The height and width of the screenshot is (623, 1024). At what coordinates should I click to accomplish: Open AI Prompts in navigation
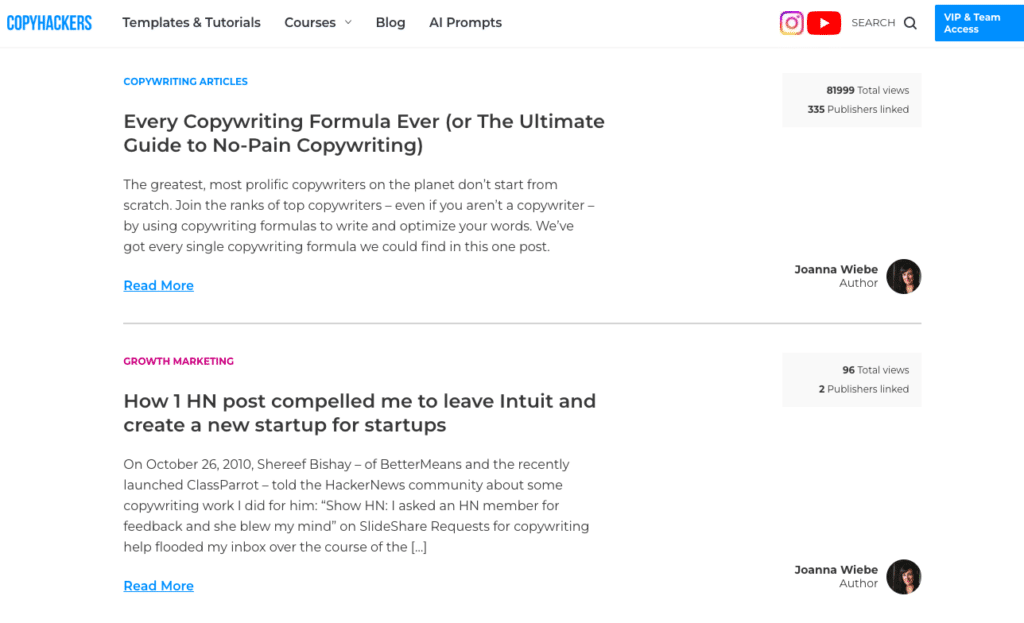(466, 22)
